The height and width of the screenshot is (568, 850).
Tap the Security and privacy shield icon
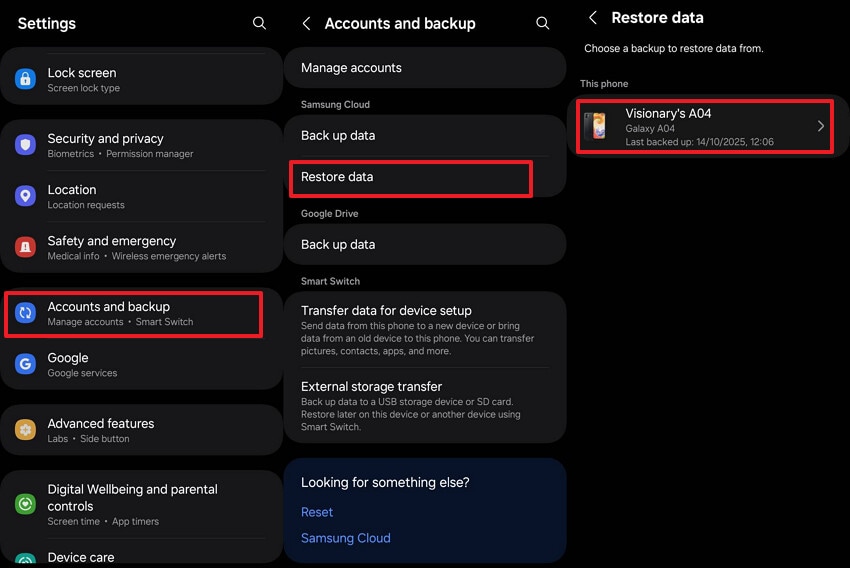coord(25,145)
